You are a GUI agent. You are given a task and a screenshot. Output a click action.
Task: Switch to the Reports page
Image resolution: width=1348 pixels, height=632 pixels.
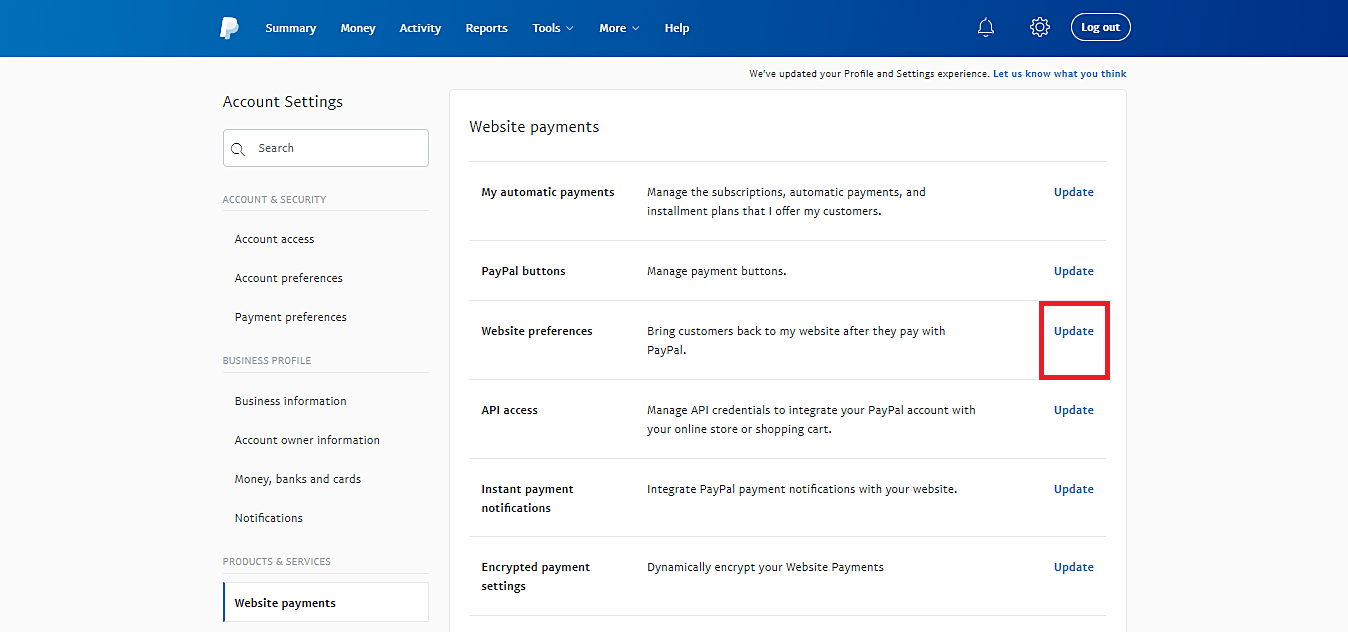486,28
